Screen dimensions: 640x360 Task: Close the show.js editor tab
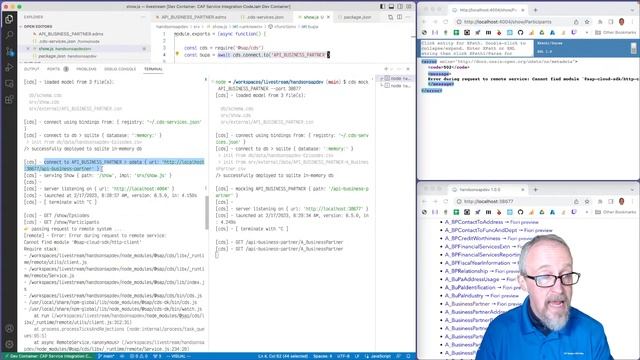click(x=328, y=17)
